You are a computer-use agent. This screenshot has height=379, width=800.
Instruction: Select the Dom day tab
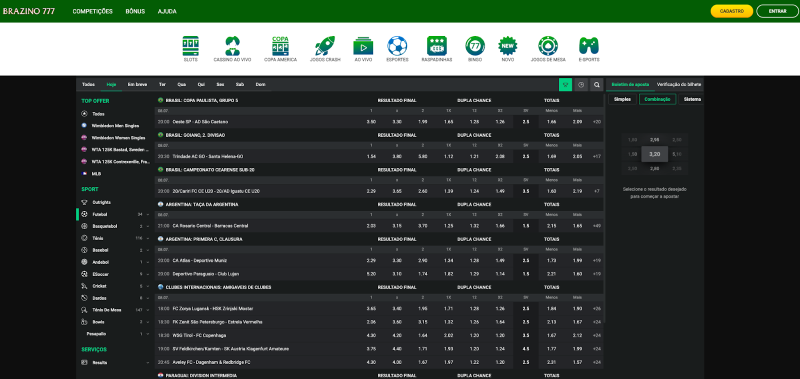coord(260,85)
